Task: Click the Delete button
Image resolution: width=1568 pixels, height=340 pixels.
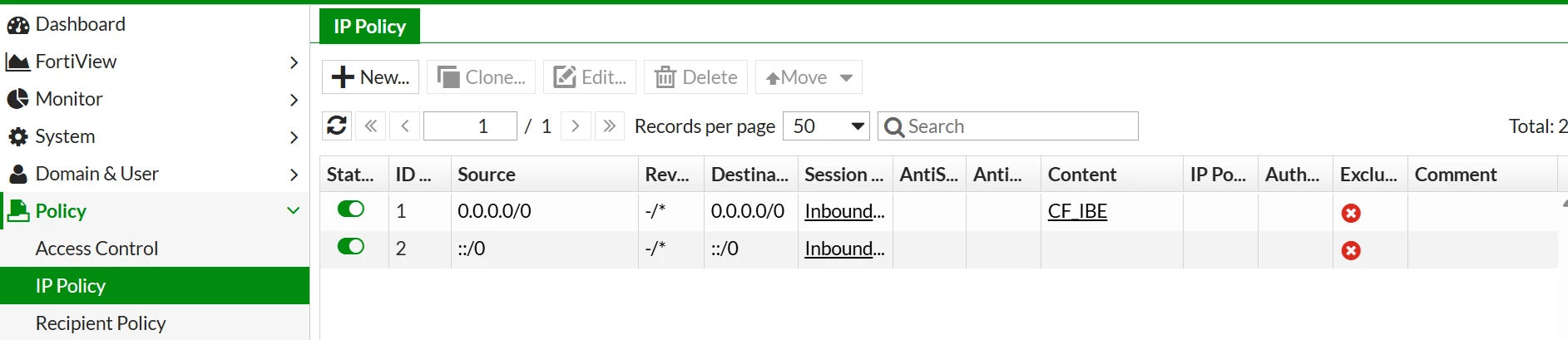Action: coord(696,77)
